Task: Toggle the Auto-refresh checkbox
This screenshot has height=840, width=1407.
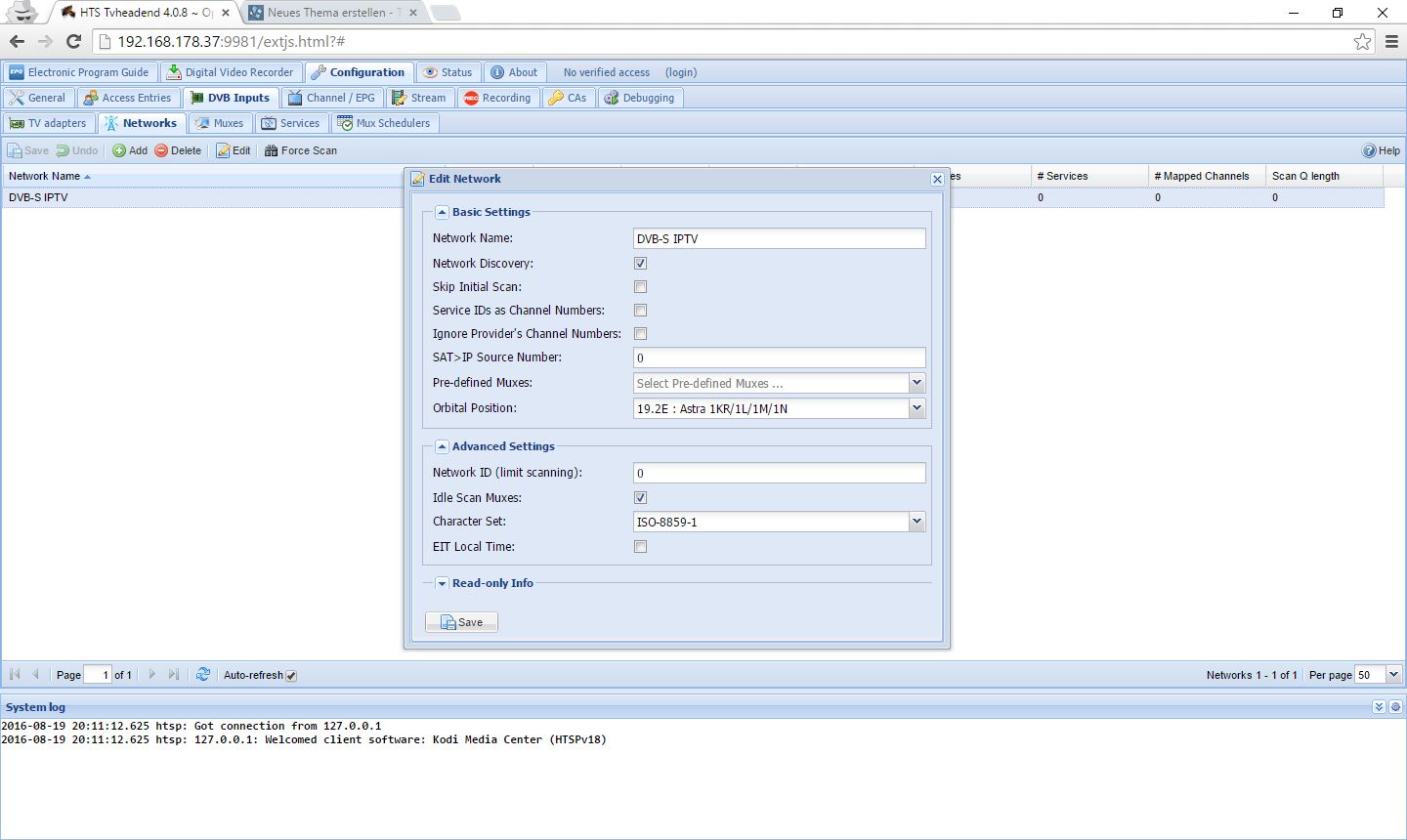Action: (291, 675)
